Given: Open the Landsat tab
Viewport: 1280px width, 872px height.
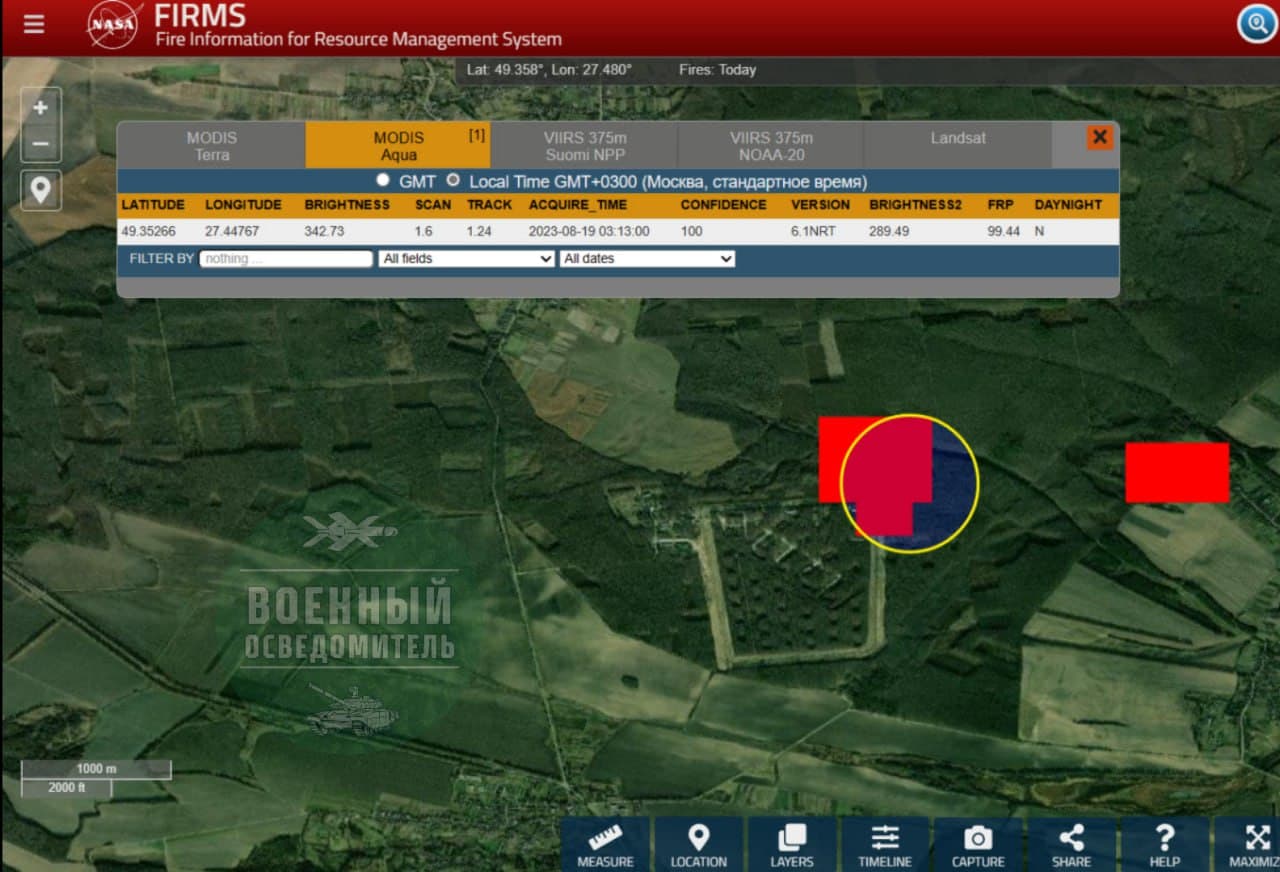Looking at the screenshot, I should coord(958,139).
